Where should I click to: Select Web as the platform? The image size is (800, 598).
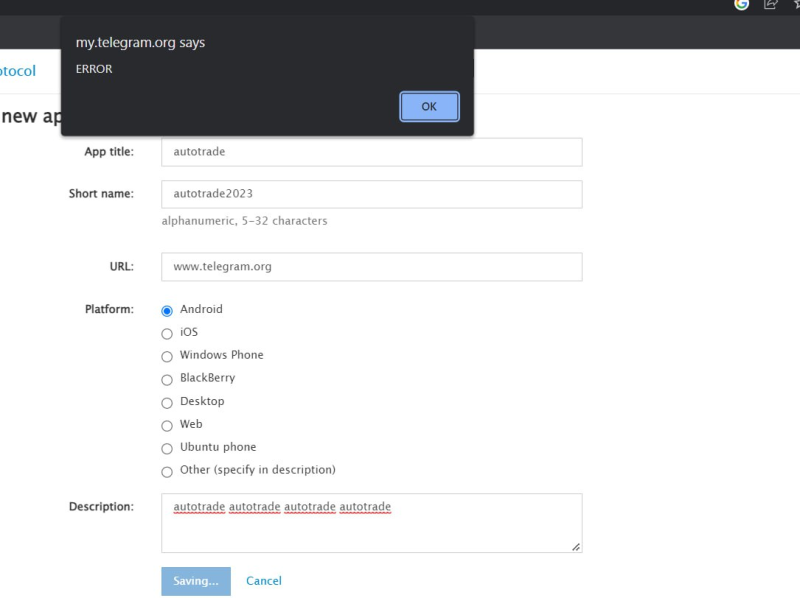167,426
